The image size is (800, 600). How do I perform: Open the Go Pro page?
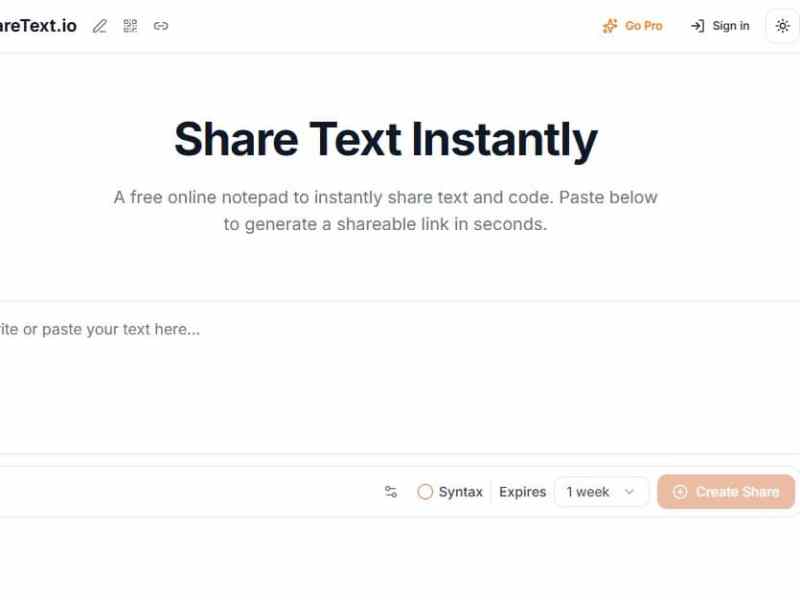[x=640, y=26]
